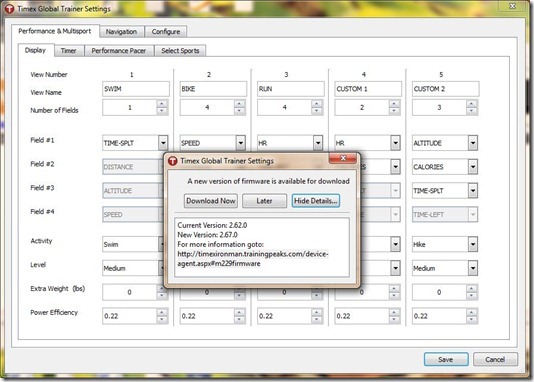Increase Number of Fields for view 1
Screen dimensions: 534x382
[162, 104]
